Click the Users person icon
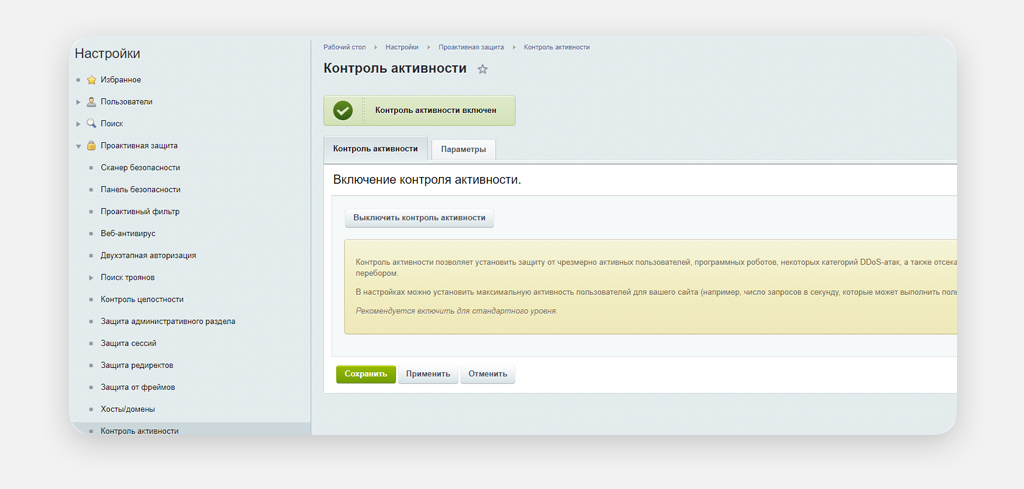The image size is (1024, 489). point(91,102)
